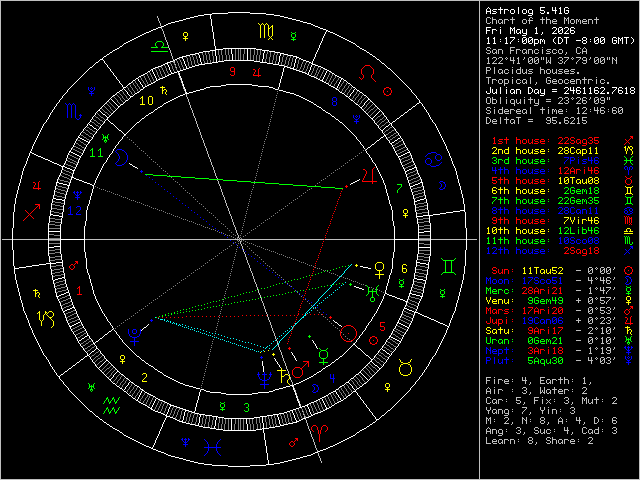
Task: Click the Neptune position '3Ari18'
Action: click(x=545, y=351)
